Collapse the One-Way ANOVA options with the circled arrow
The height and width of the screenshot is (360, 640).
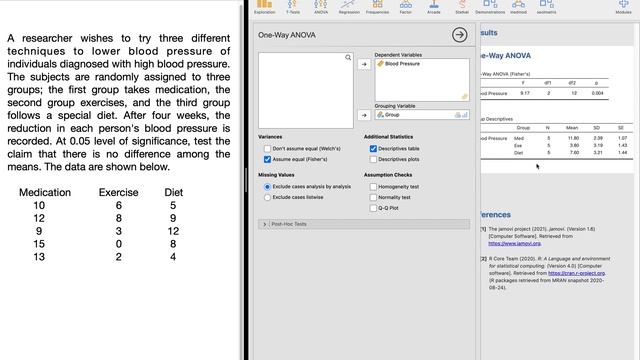coord(460,35)
